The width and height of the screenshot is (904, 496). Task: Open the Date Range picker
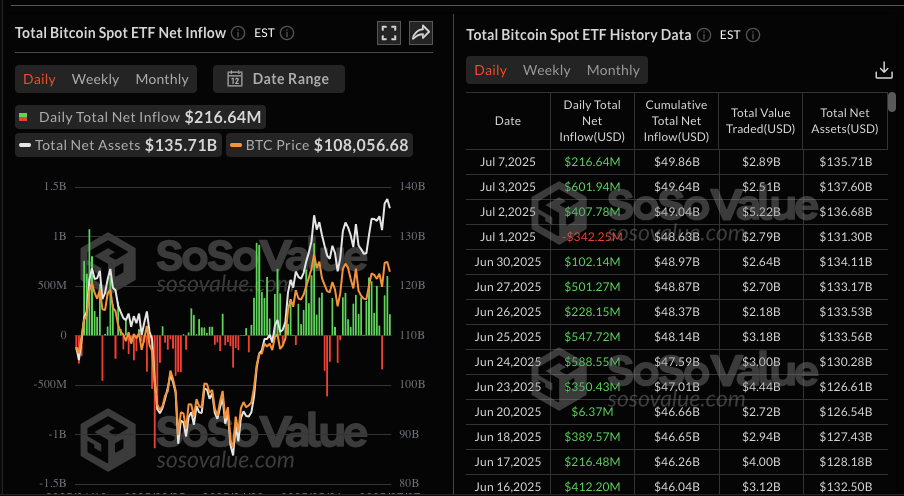click(280, 79)
